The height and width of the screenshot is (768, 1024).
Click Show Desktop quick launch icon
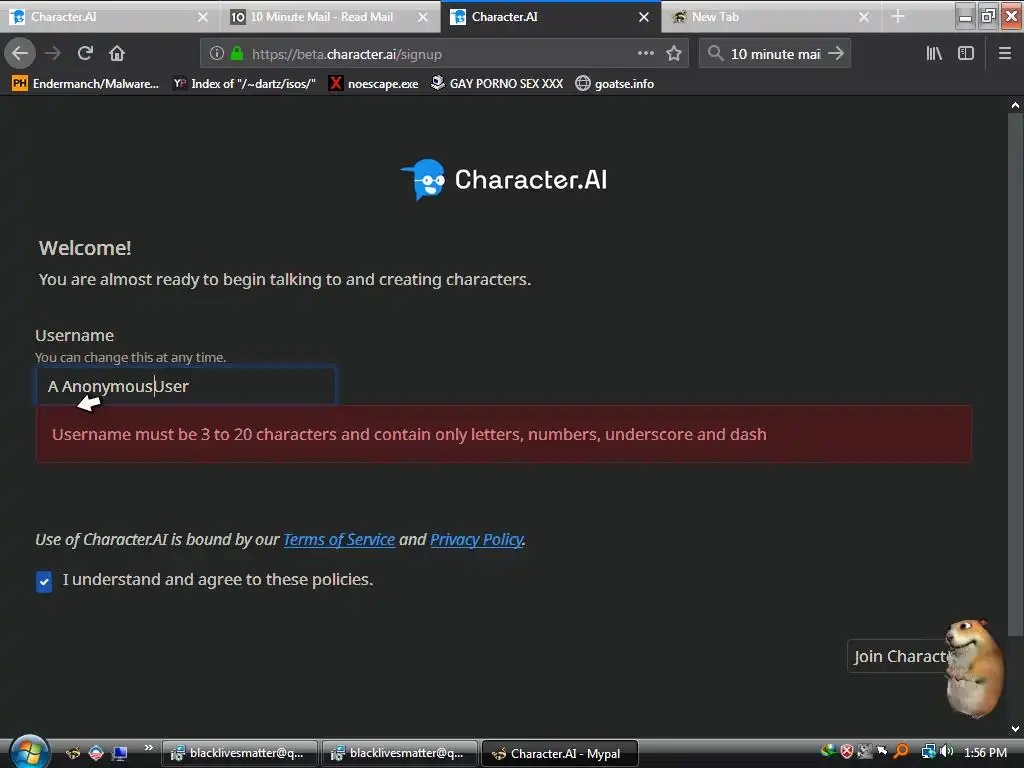(x=120, y=754)
